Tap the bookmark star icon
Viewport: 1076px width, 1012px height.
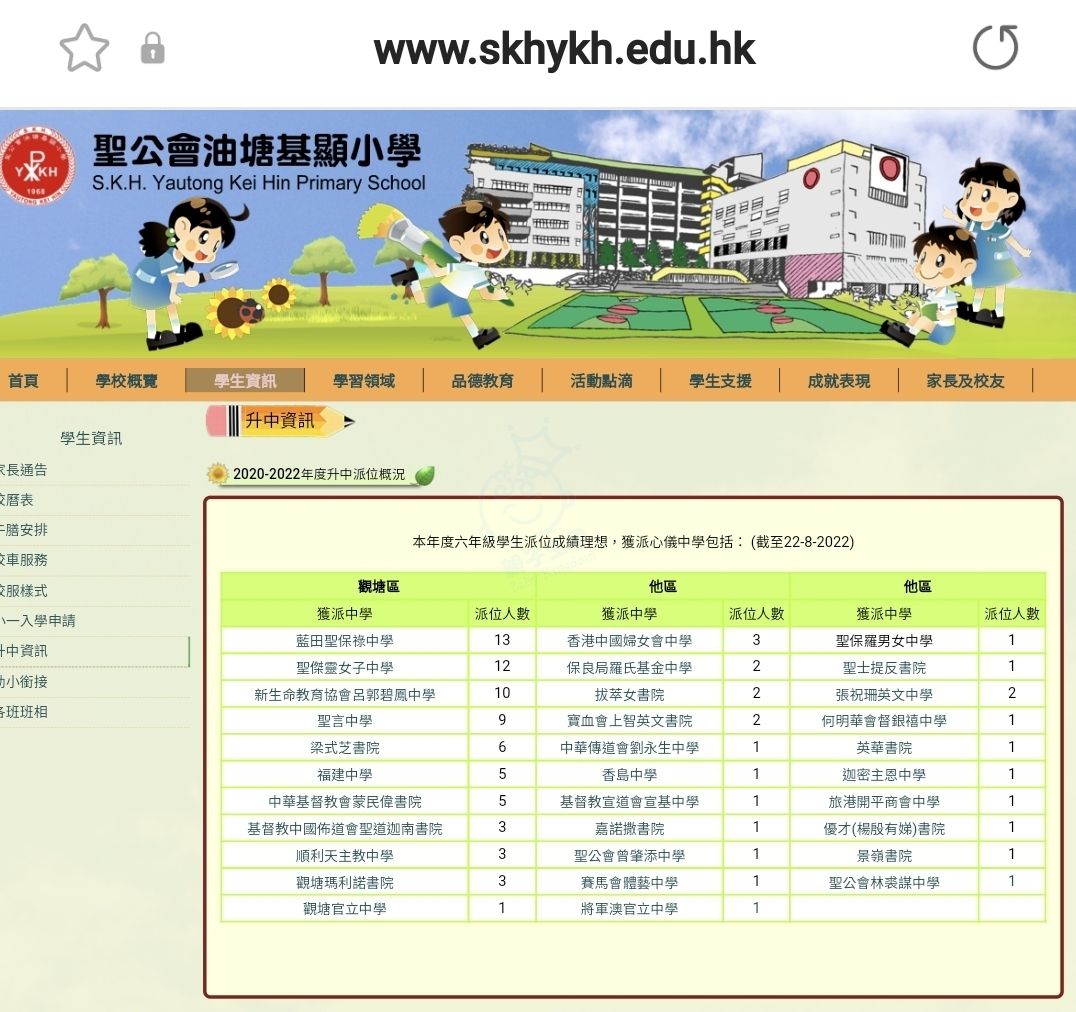(84, 48)
